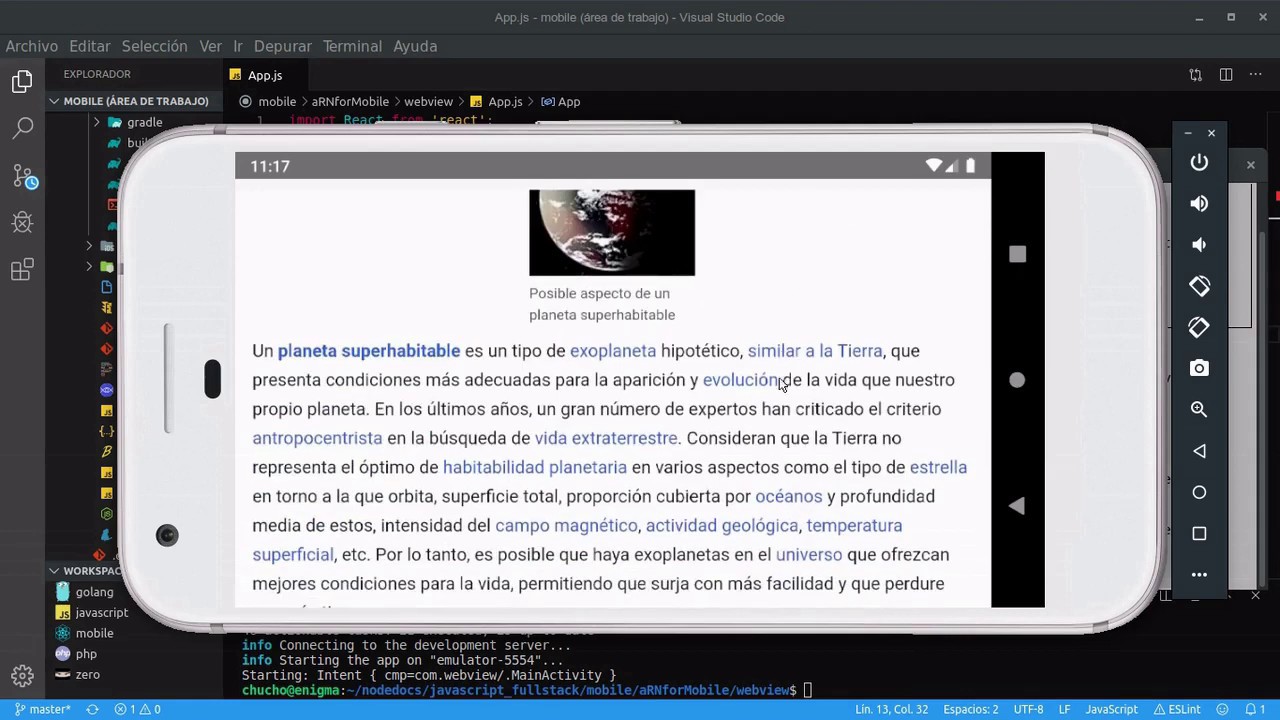Click the emulator toolbar Overview square

(1199, 533)
